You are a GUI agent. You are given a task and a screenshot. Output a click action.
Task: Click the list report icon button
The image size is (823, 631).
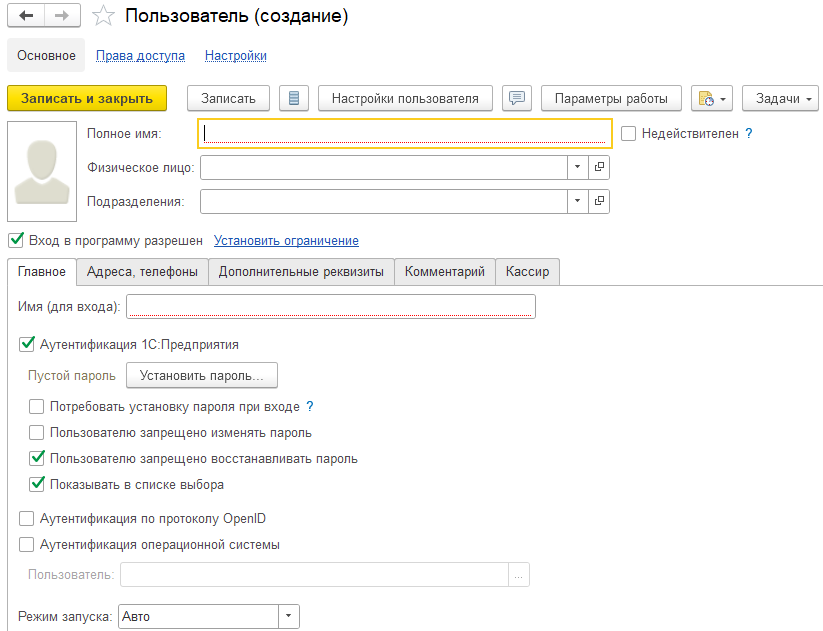[293, 98]
